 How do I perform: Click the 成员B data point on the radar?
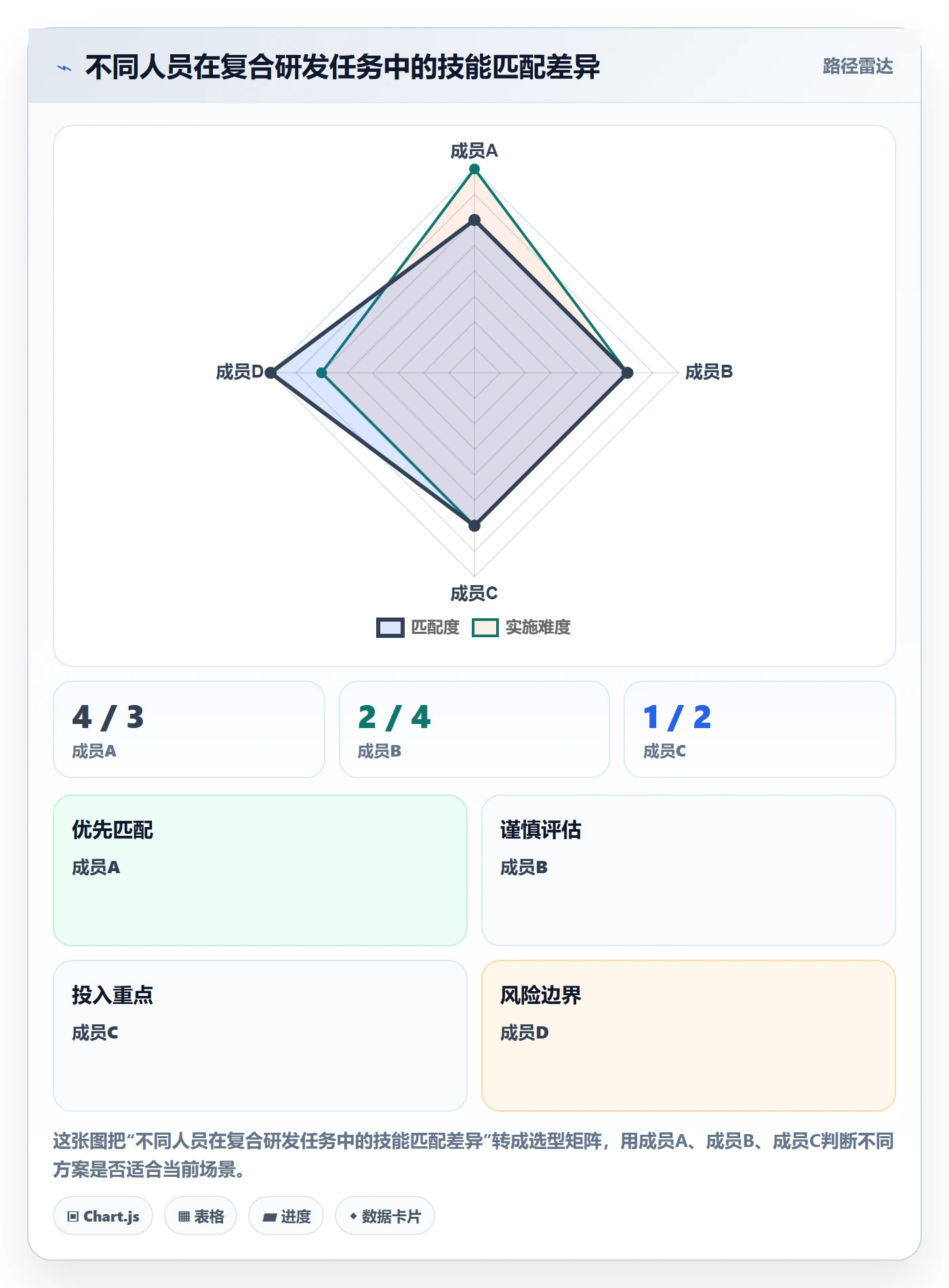click(627, 373)
